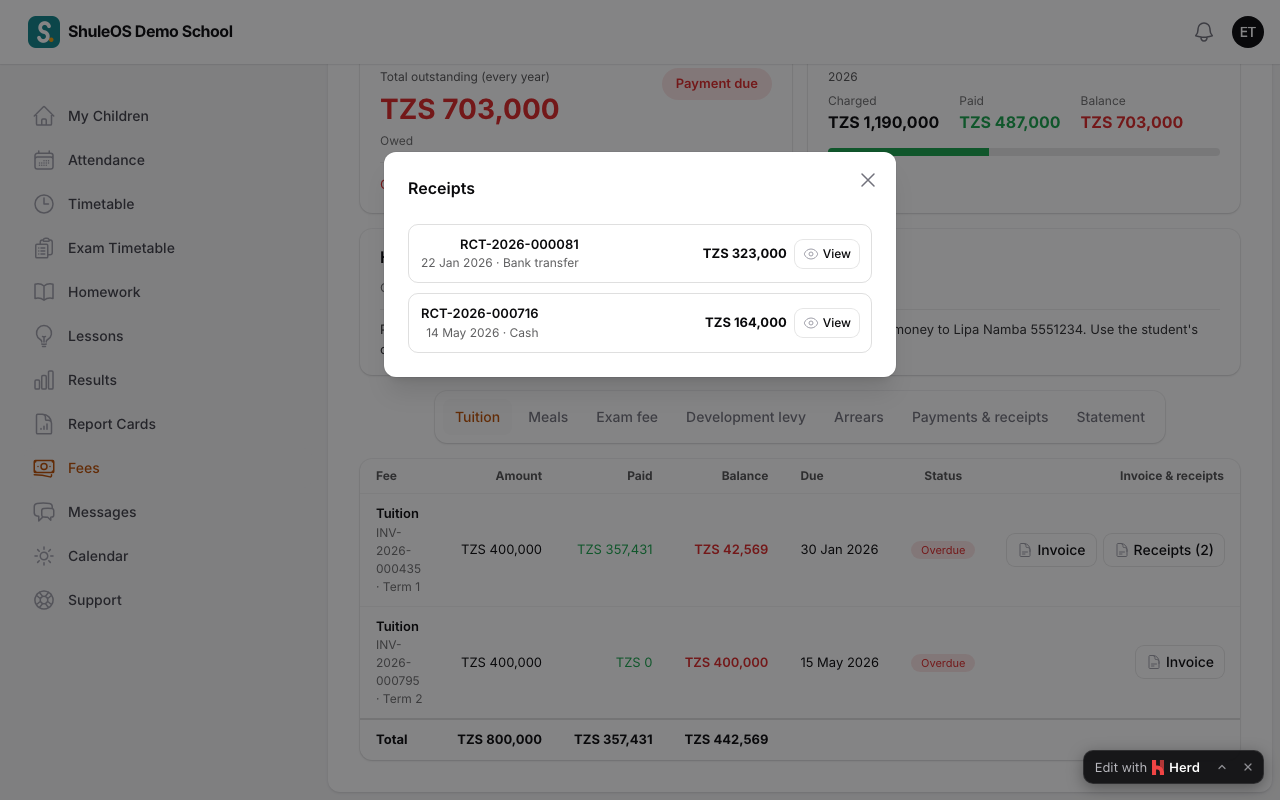This screenshot has height=800, width=1280.
Task: Click the Report Cards document icon
Action: [44, 424]
